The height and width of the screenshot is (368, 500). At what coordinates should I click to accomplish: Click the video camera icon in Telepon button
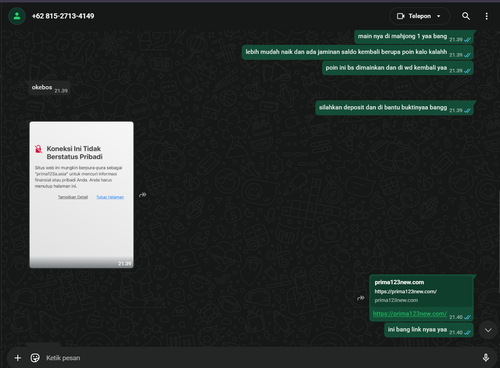coord(400,16)
